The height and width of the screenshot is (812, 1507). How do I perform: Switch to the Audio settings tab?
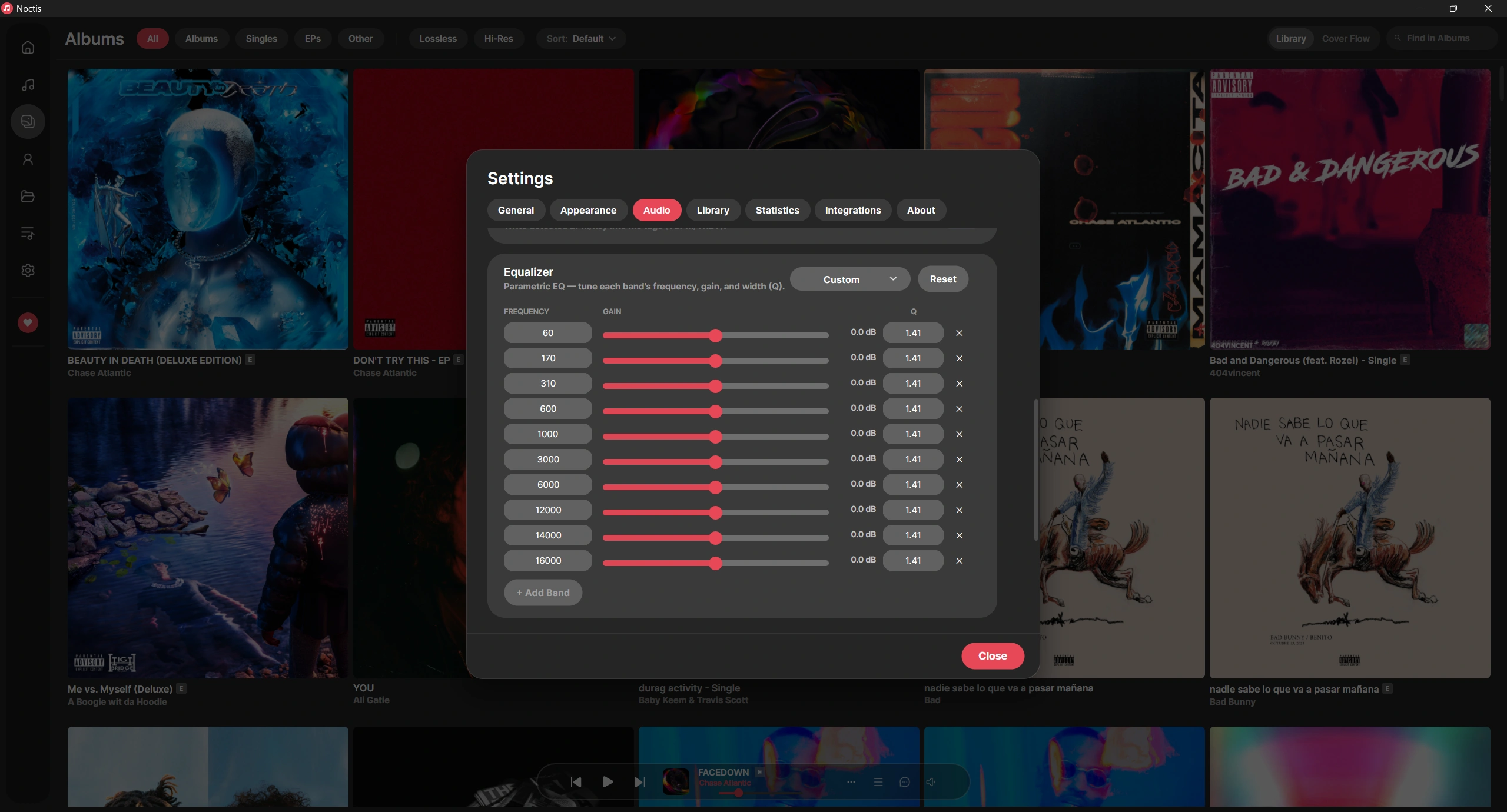656,211
